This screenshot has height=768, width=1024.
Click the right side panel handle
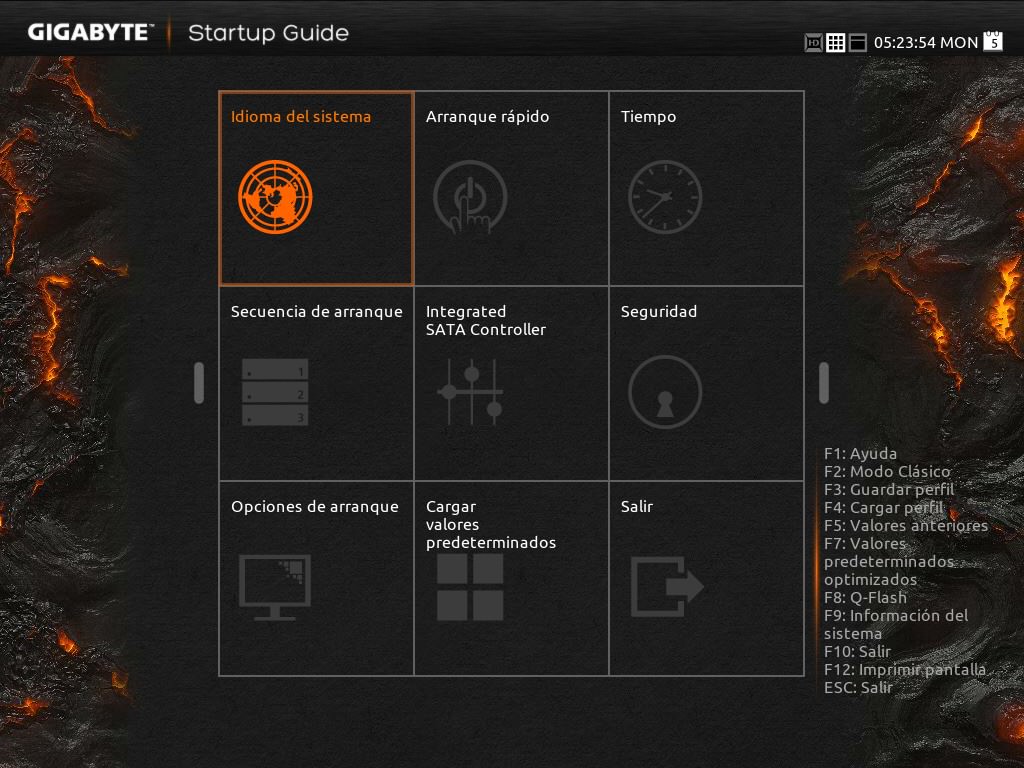tap(824, 383)
